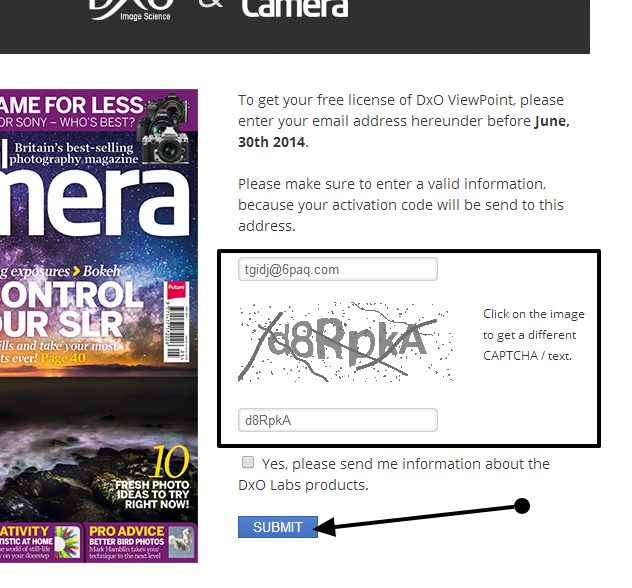Click the '10 Fresh Photo Ideas' cover headline
632x588 pixels.
pos(152,478)
